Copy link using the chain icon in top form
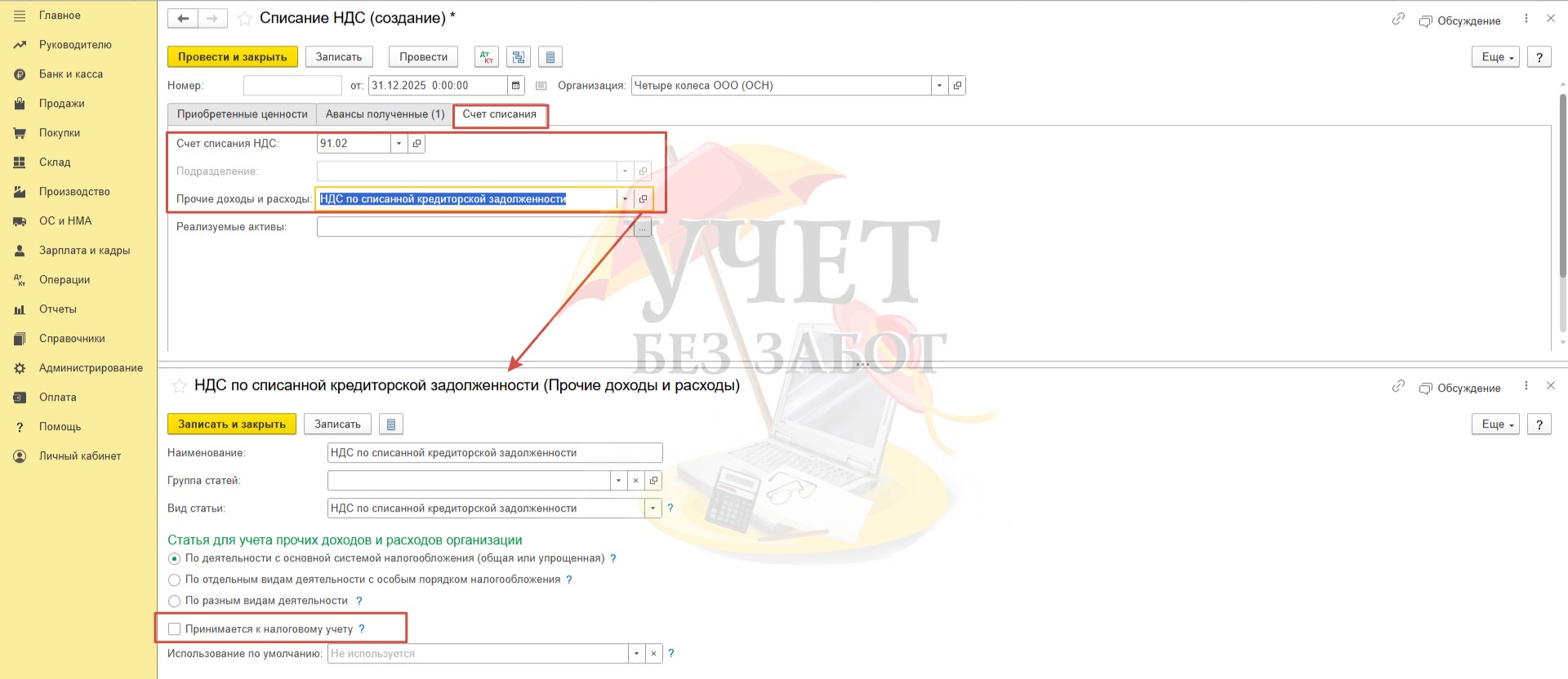Screen dimensions: 1568x679 pyautogui.click(x=1398, y=19)
